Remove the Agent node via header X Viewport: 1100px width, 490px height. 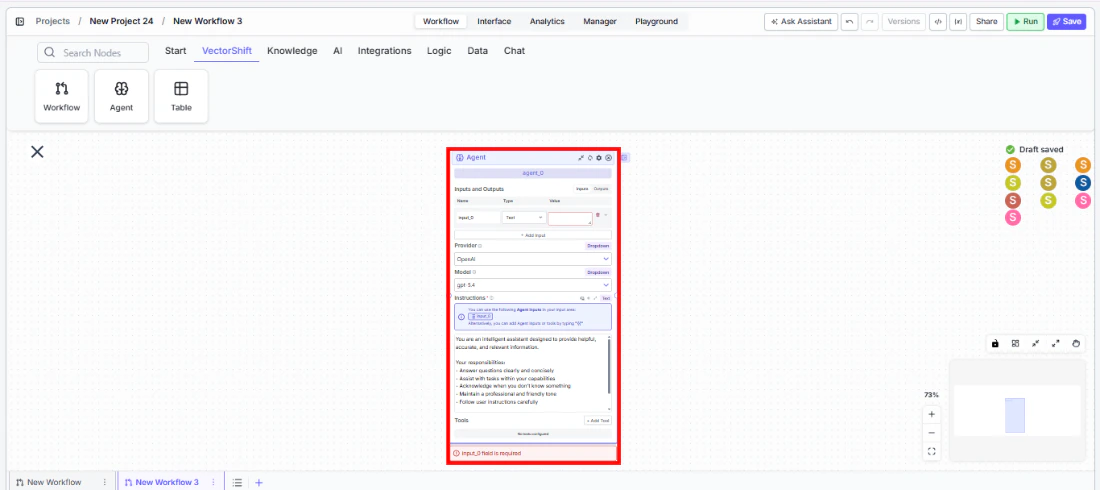coord(608,158)
